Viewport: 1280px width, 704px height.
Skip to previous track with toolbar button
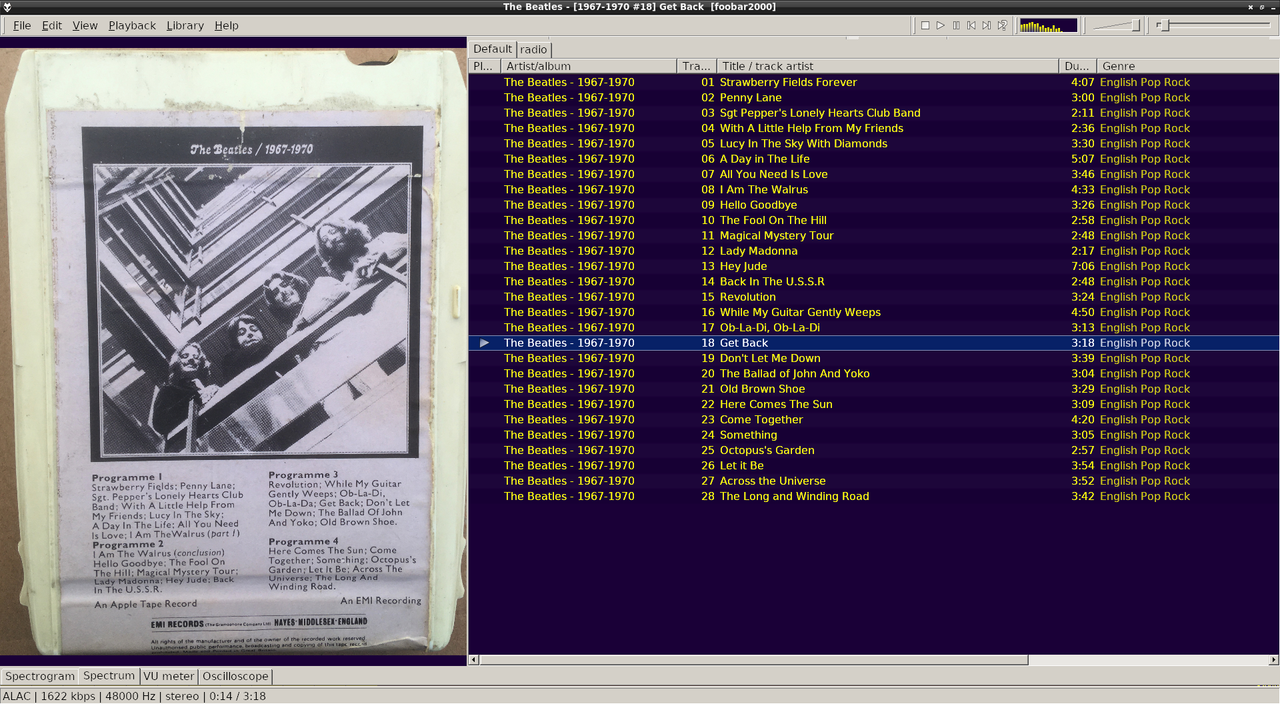tap(971, 25)
